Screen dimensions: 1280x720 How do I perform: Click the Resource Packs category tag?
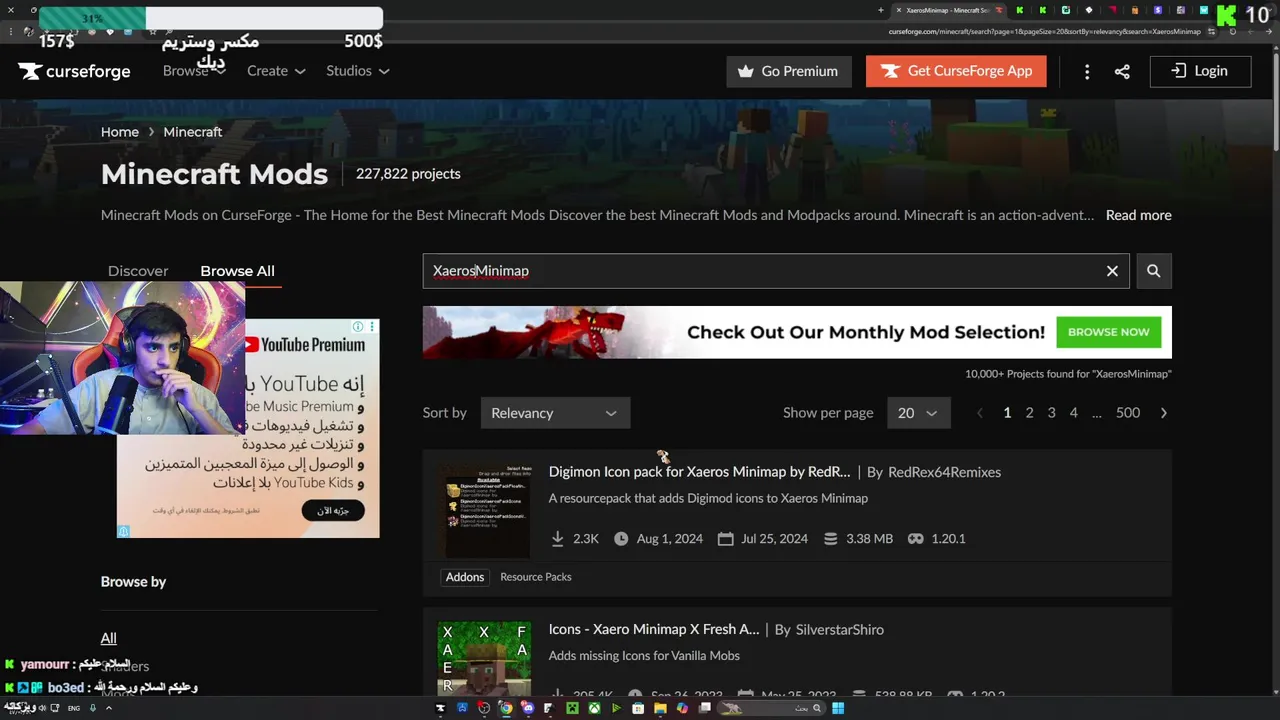(536, 577)
